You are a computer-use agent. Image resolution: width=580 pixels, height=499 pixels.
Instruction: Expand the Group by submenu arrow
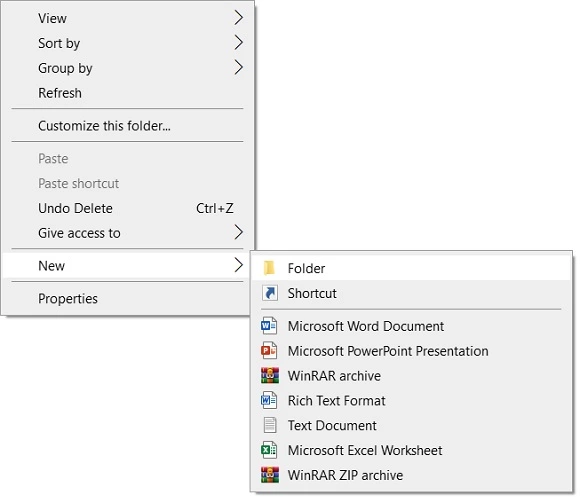(x=239, y=67)
